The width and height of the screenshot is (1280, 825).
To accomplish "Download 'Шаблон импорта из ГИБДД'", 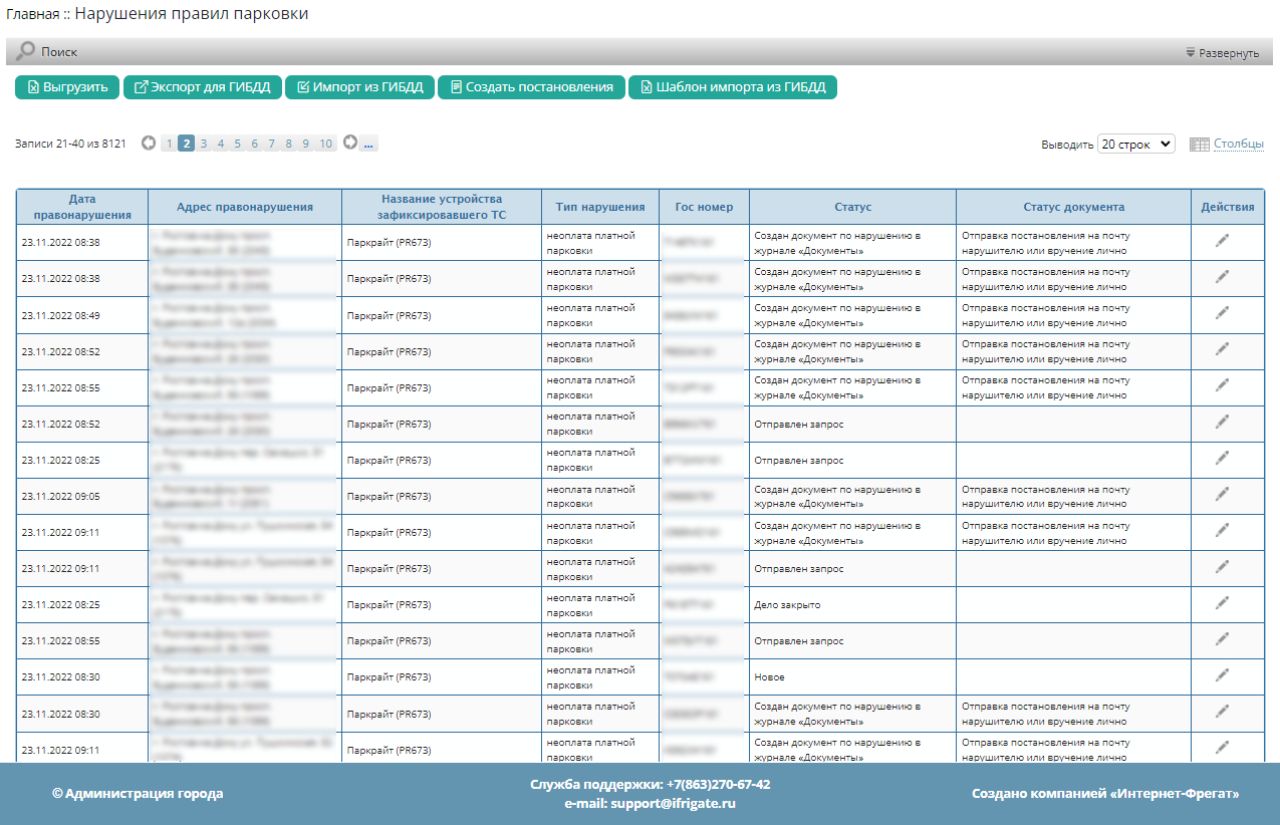I will 732,87.
